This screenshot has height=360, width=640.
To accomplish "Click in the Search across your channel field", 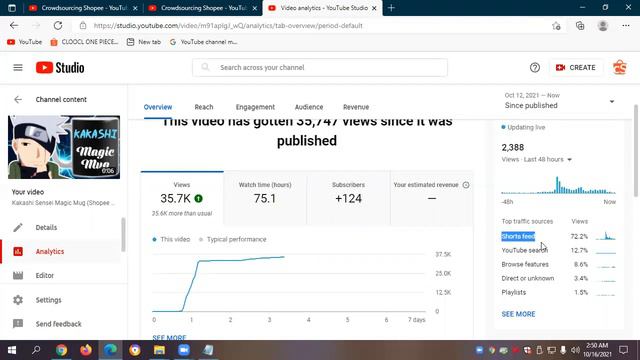I will [320, 67].
